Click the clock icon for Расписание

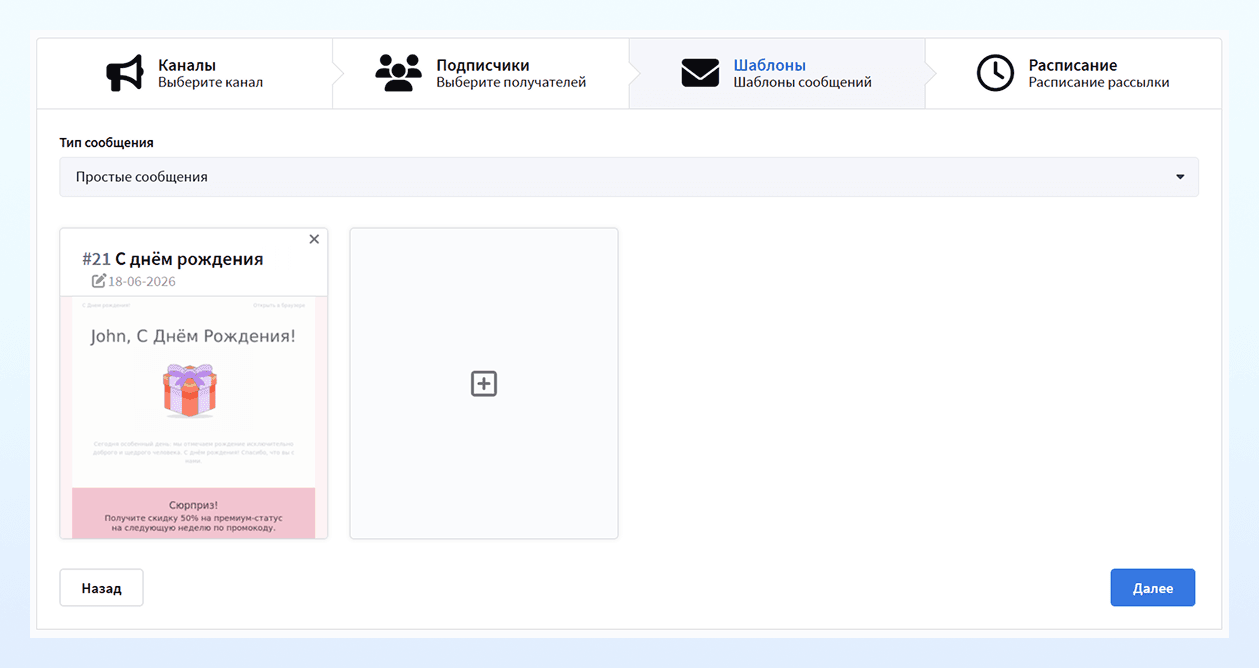tap(995, 73)
